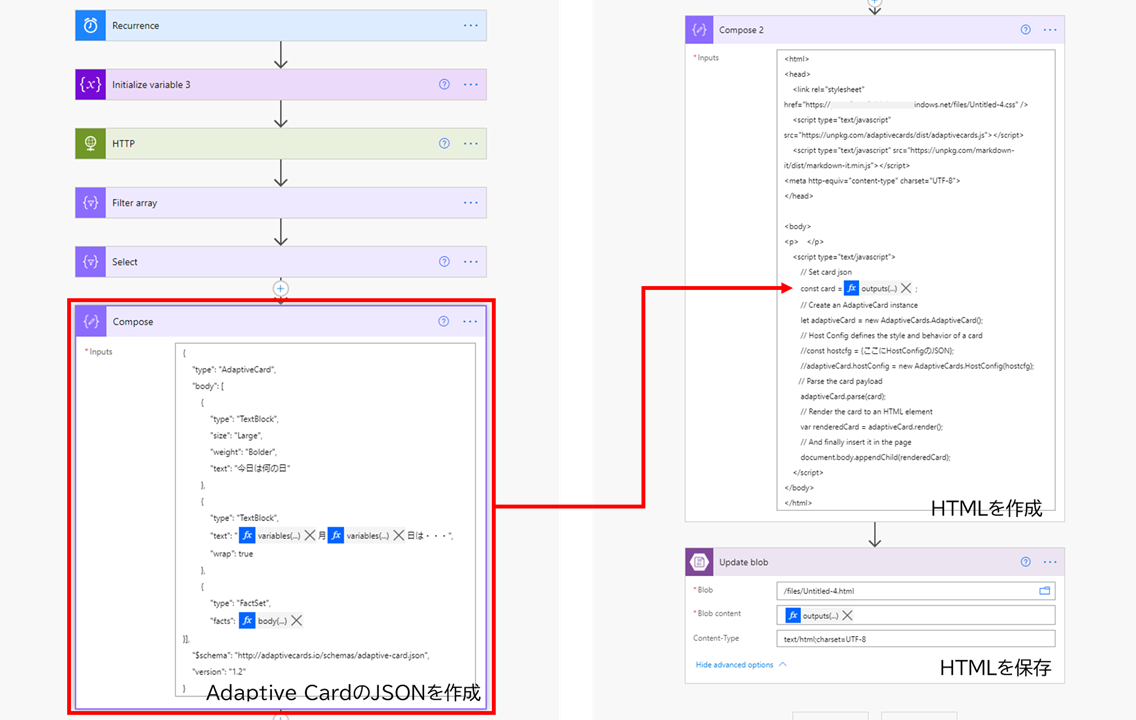Open Update blob ellipsis menu

coord(1050,561)
